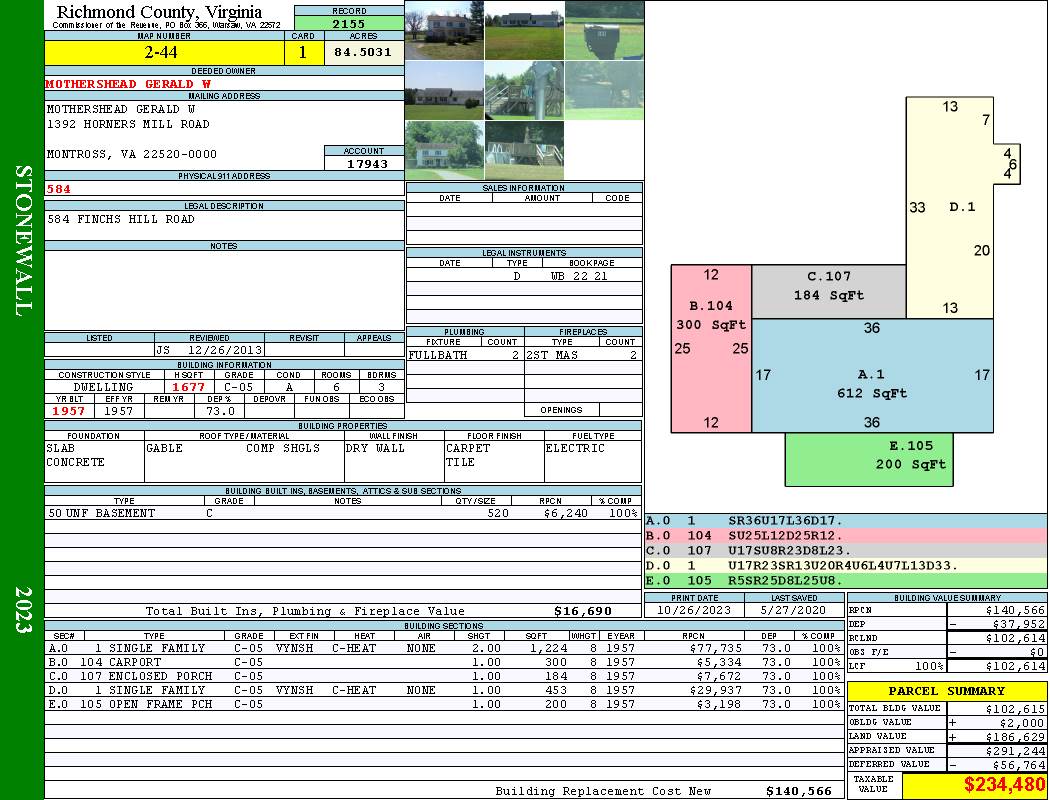Click fuel type ELECTRIC

[x=575, y=448]
